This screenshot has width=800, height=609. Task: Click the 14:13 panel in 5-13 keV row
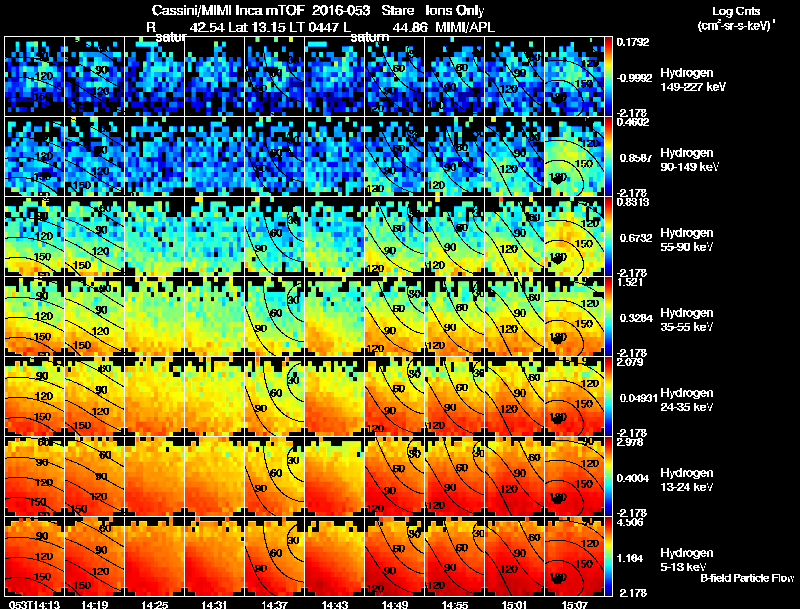click(x=34, y=556)
